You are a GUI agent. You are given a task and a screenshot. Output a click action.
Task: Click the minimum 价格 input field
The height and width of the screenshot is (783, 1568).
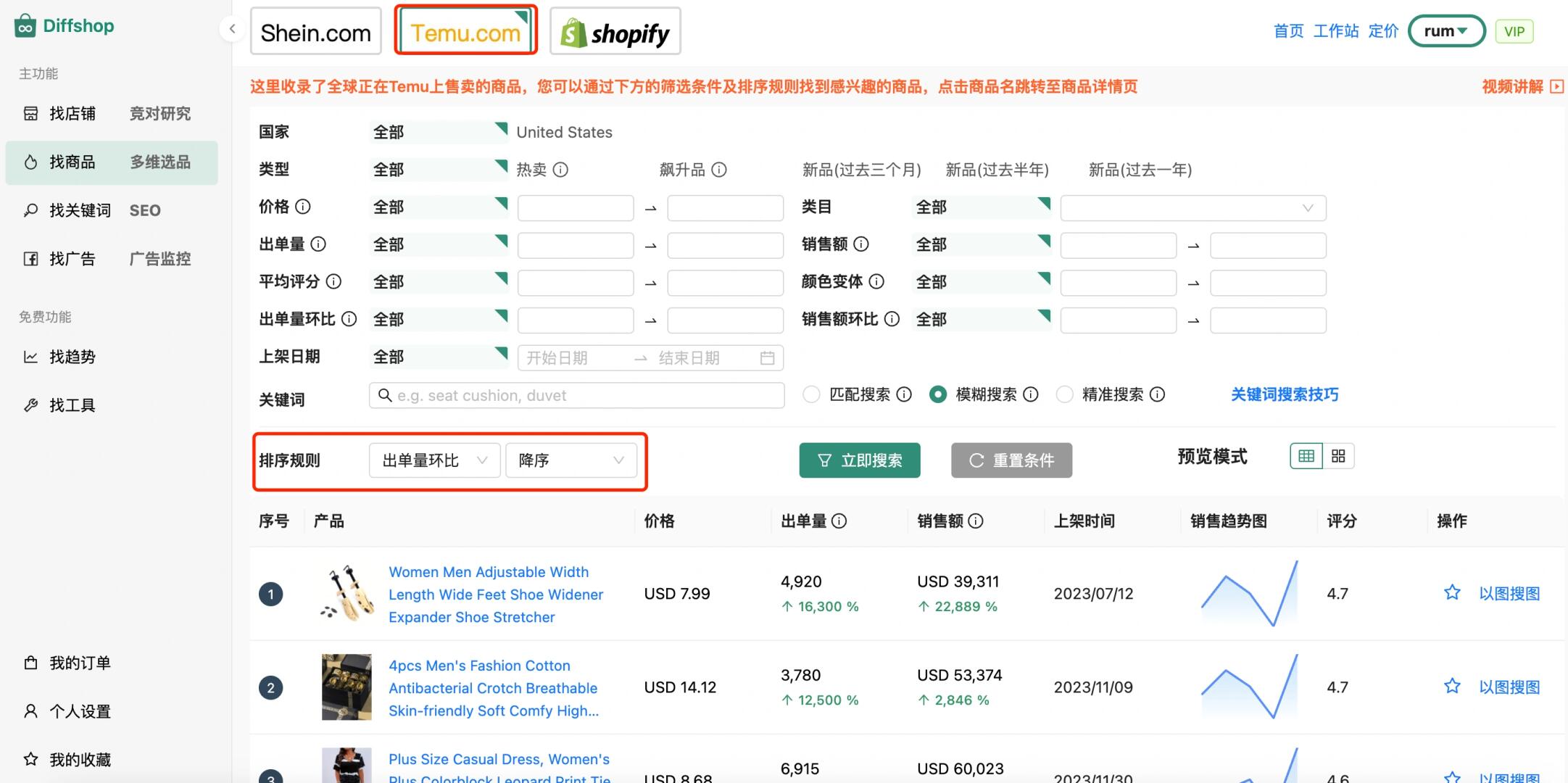(576, 208)
